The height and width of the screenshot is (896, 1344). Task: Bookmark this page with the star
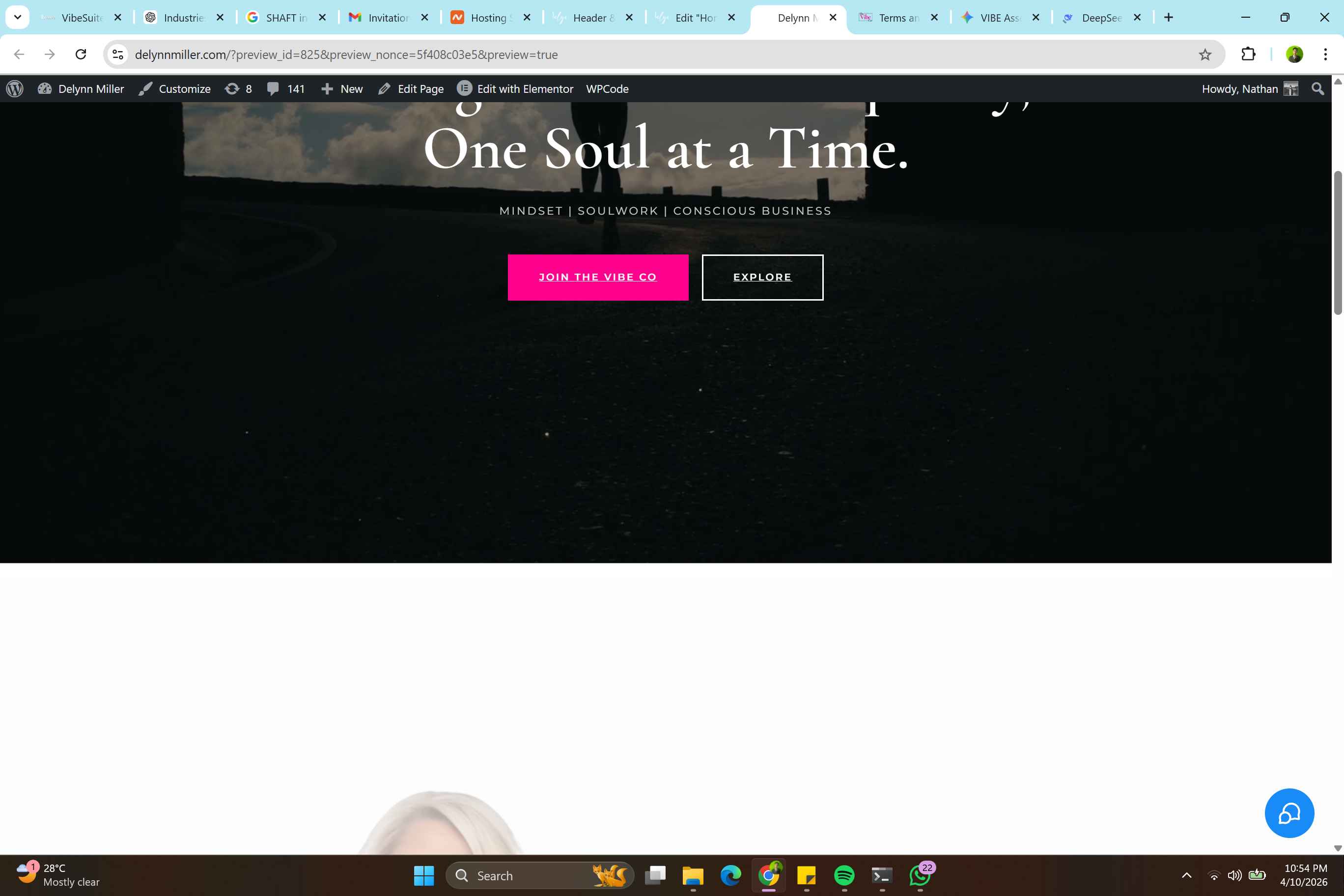point(1204,55)
